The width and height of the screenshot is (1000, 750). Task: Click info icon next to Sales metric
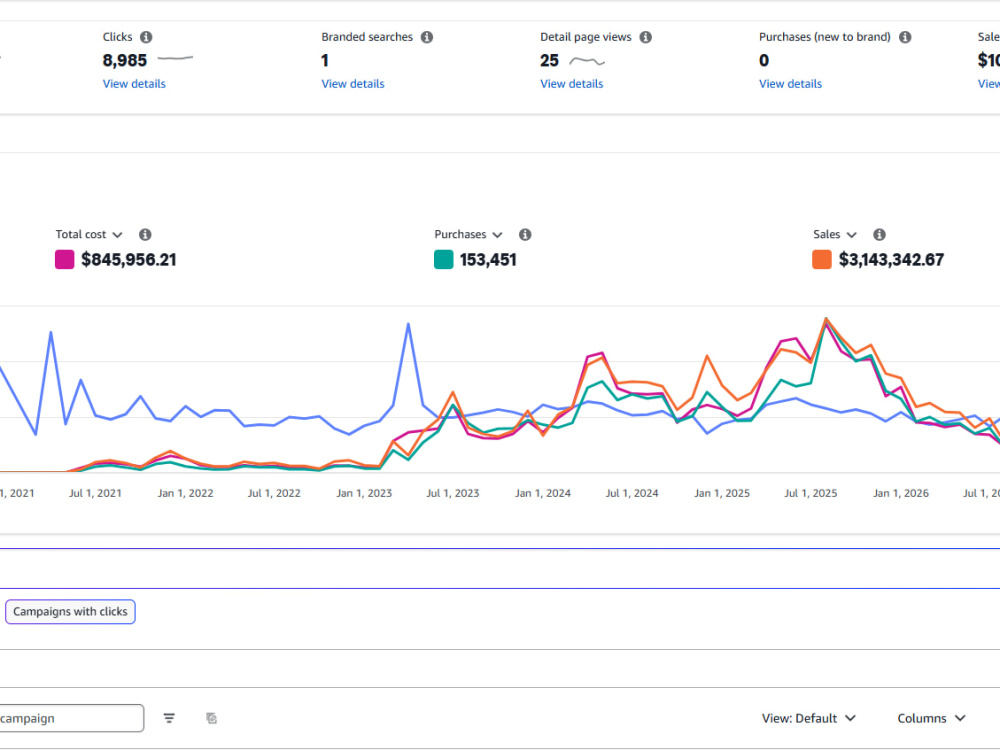pyautogui.click(x=879, y=235)
